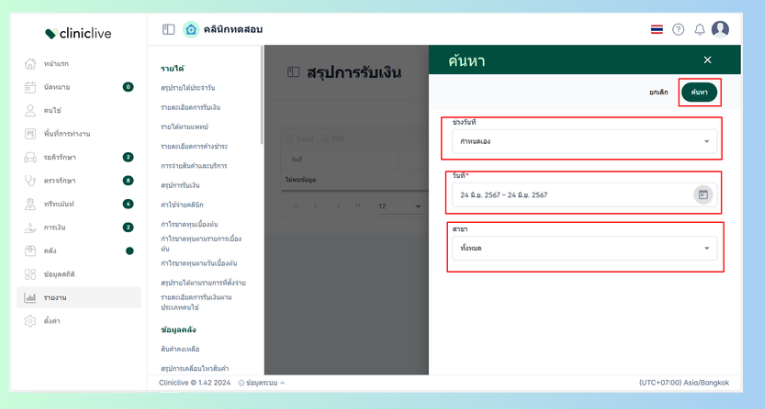Screen dimensions: 765x409
Task: Export report with the Excel button
Action: [x=300, y=139]
